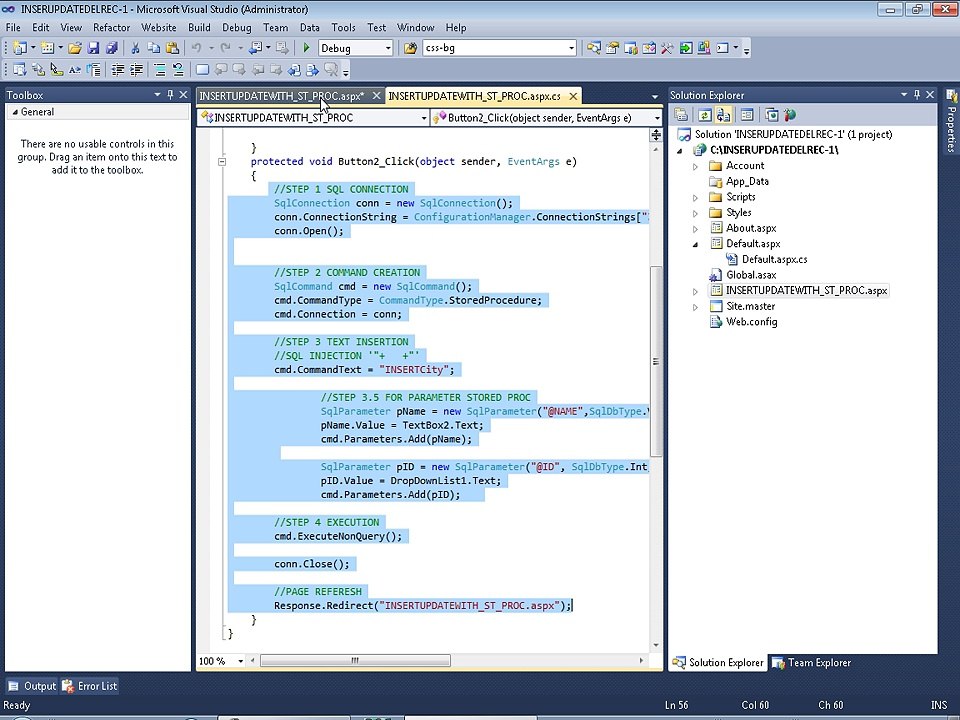Collapse the General toolbox group
This screenshot has height=720, width=960.
point(15,112)
